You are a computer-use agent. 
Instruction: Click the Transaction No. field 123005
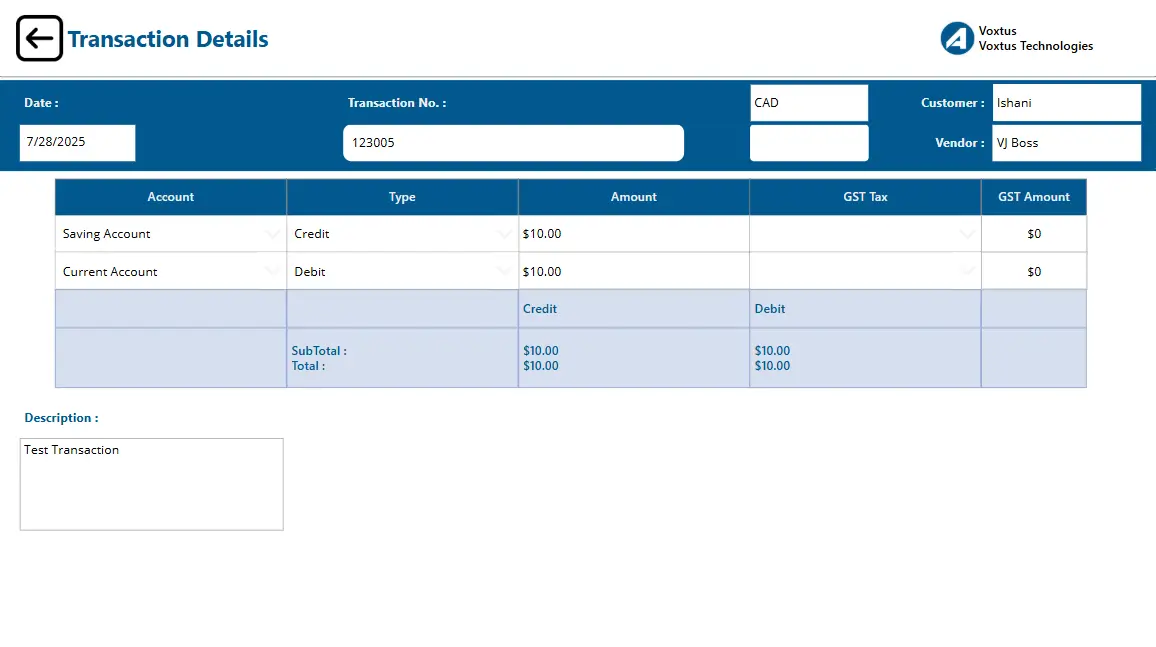(513, 143)
